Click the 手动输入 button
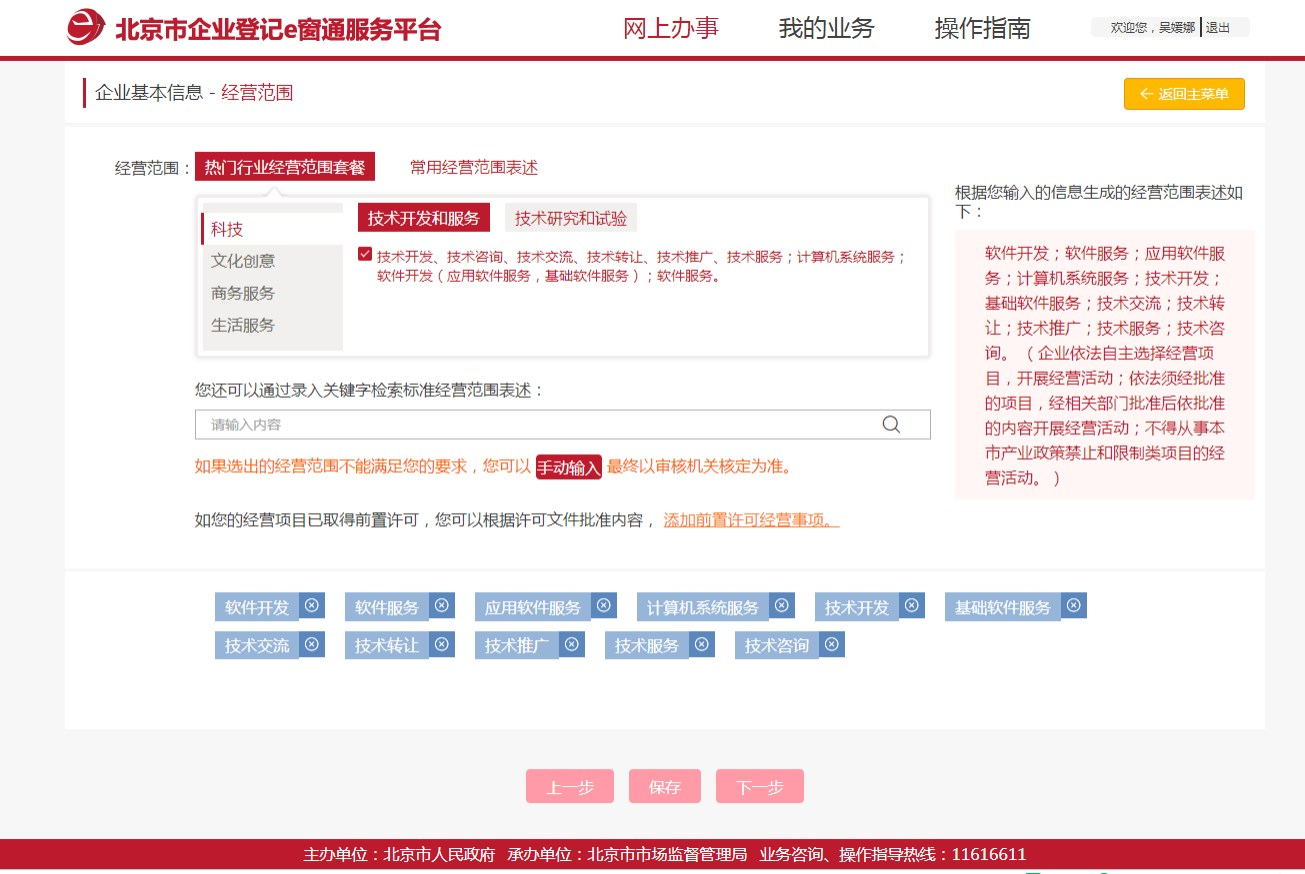The width and height of the screenshot is (1305, 874). (569, 467)
